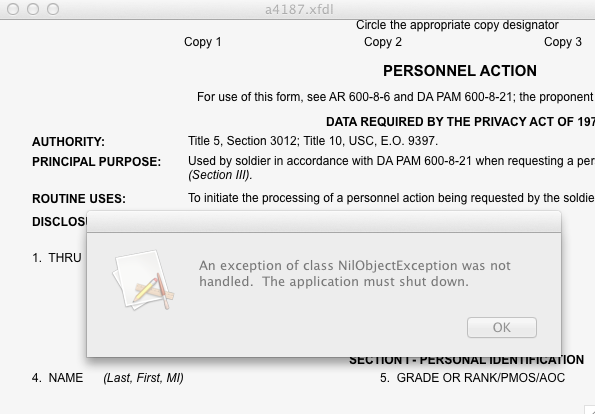Click the exception dialog's title bar
595x414 pixels.
[x=324, y=222]
